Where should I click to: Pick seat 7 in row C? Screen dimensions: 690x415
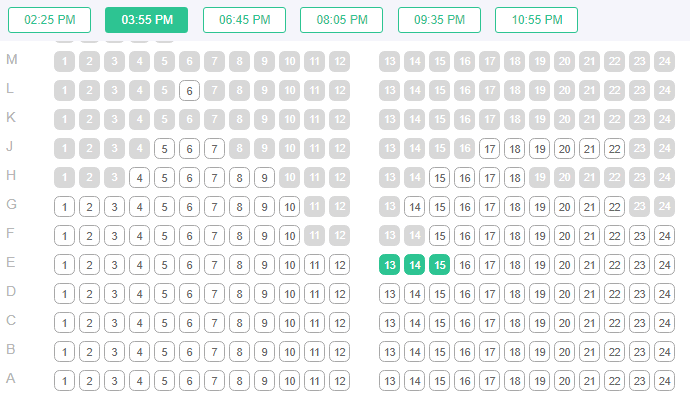pyautogui.click(x=215, y=323)
